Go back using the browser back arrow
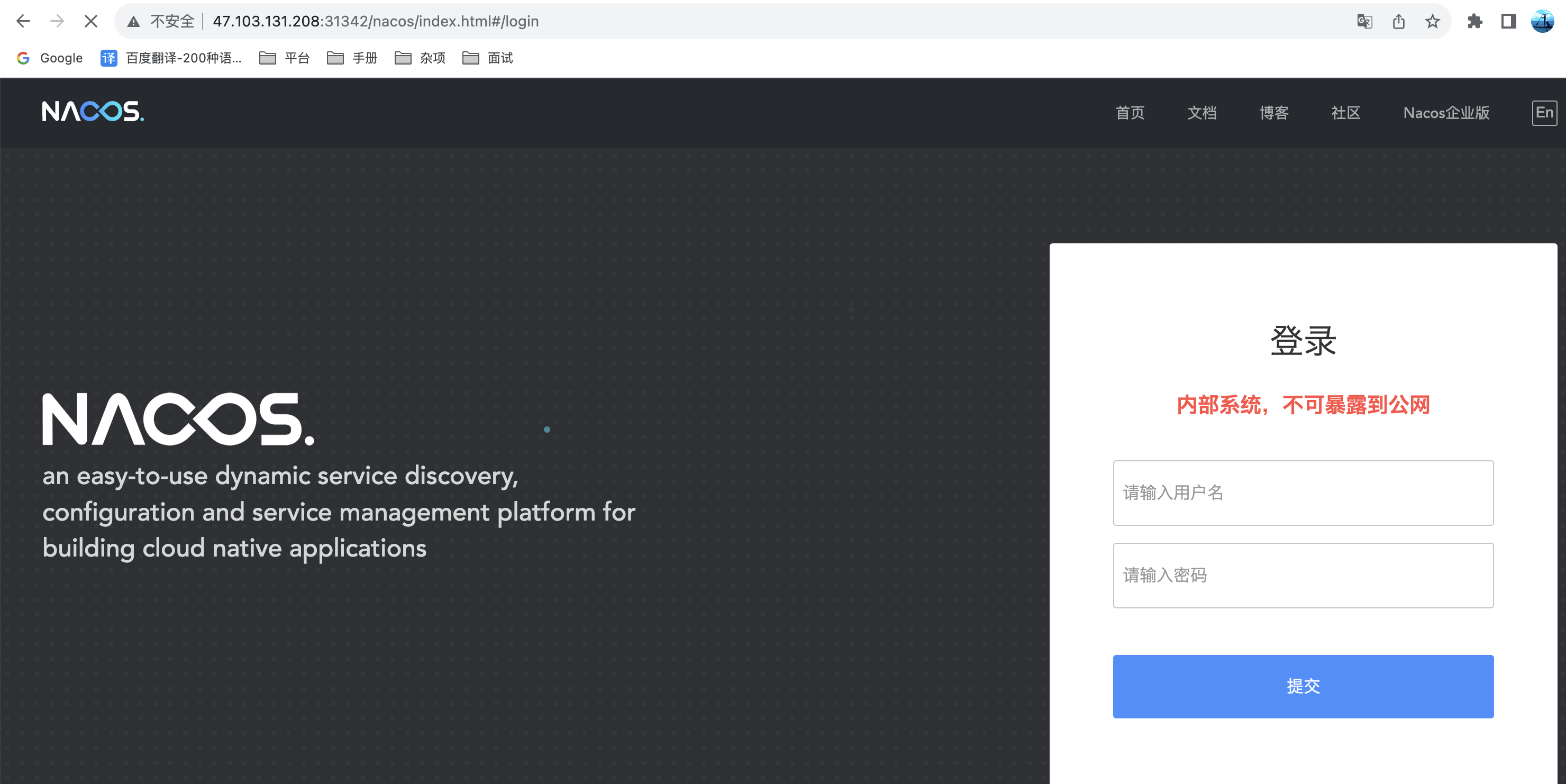Screen dimensions: 1566x784 pos(23,21)
